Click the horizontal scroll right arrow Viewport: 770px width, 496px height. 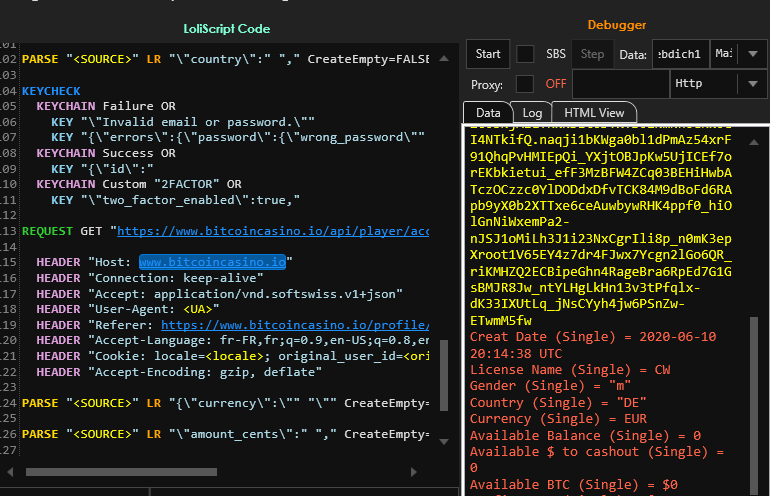(x=413, y=472)
